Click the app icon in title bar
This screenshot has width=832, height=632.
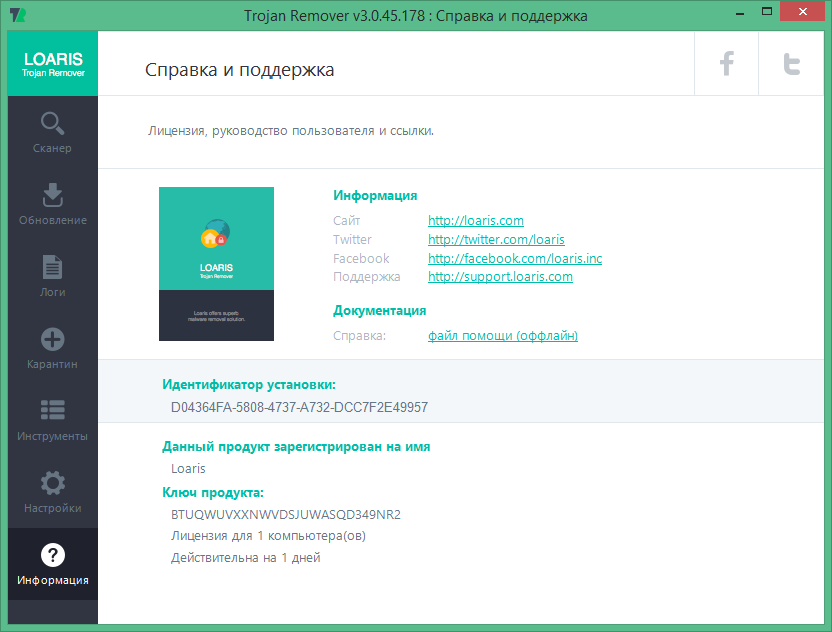(18, 15)
